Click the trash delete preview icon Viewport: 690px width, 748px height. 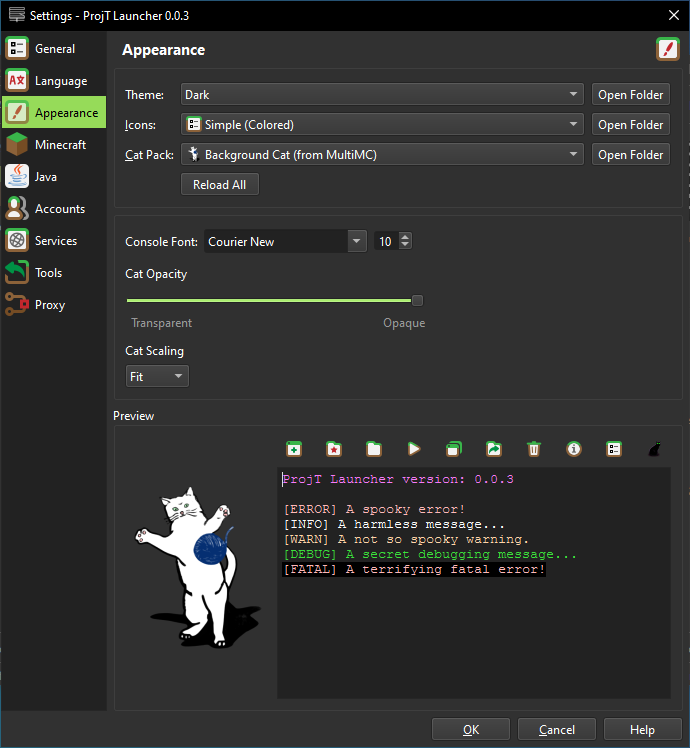coord(534,449)
